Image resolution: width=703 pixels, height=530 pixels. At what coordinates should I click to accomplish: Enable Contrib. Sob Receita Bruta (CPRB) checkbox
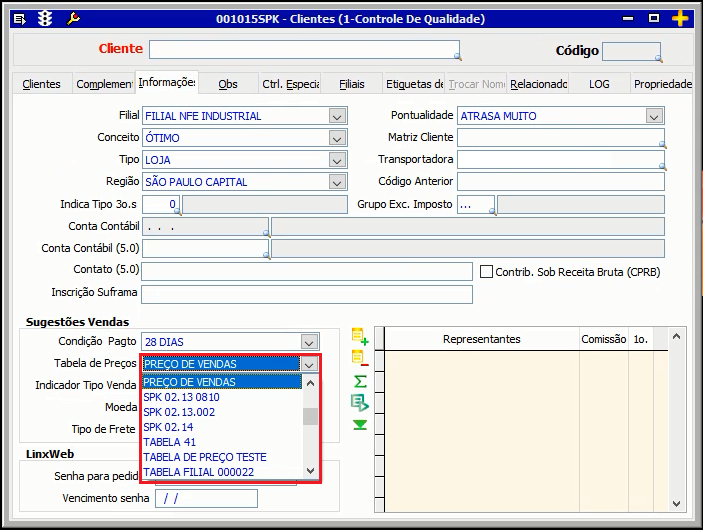(487, 272)
